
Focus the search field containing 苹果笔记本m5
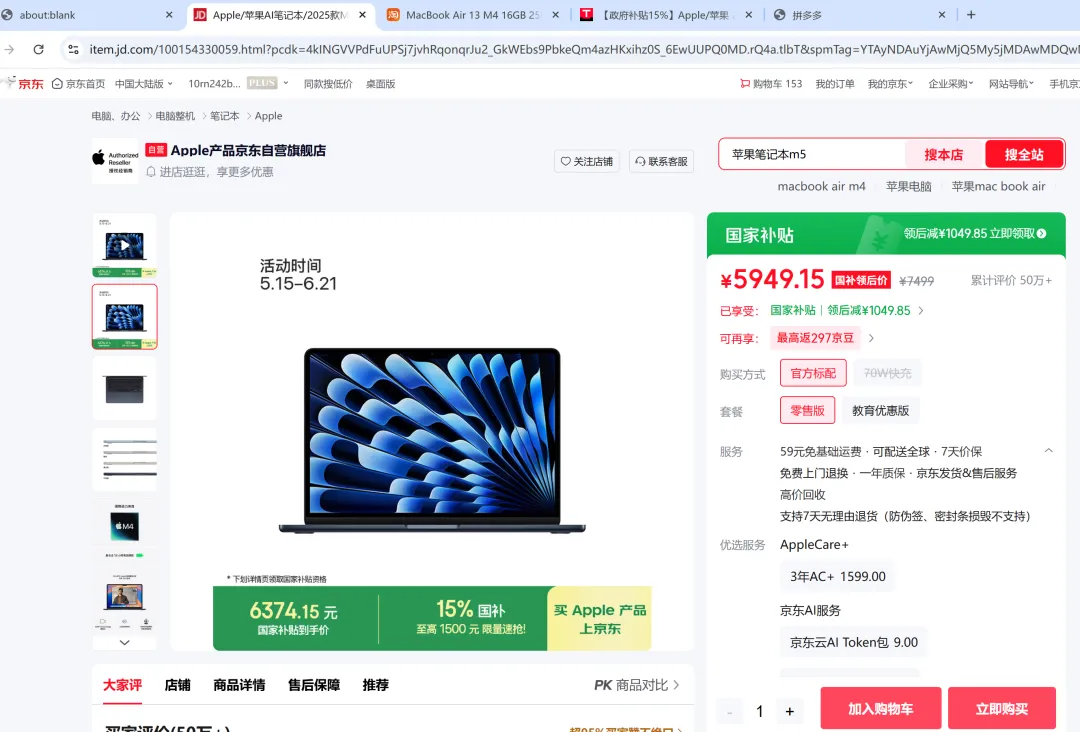click(x=813, y=154)
